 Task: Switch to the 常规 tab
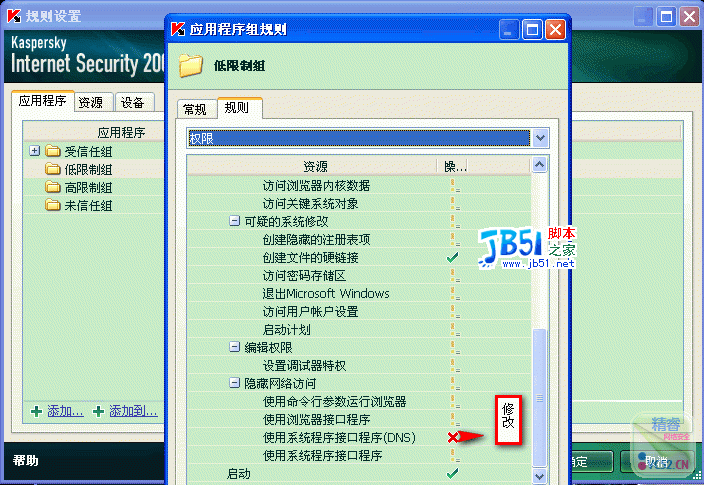[195, 109]
